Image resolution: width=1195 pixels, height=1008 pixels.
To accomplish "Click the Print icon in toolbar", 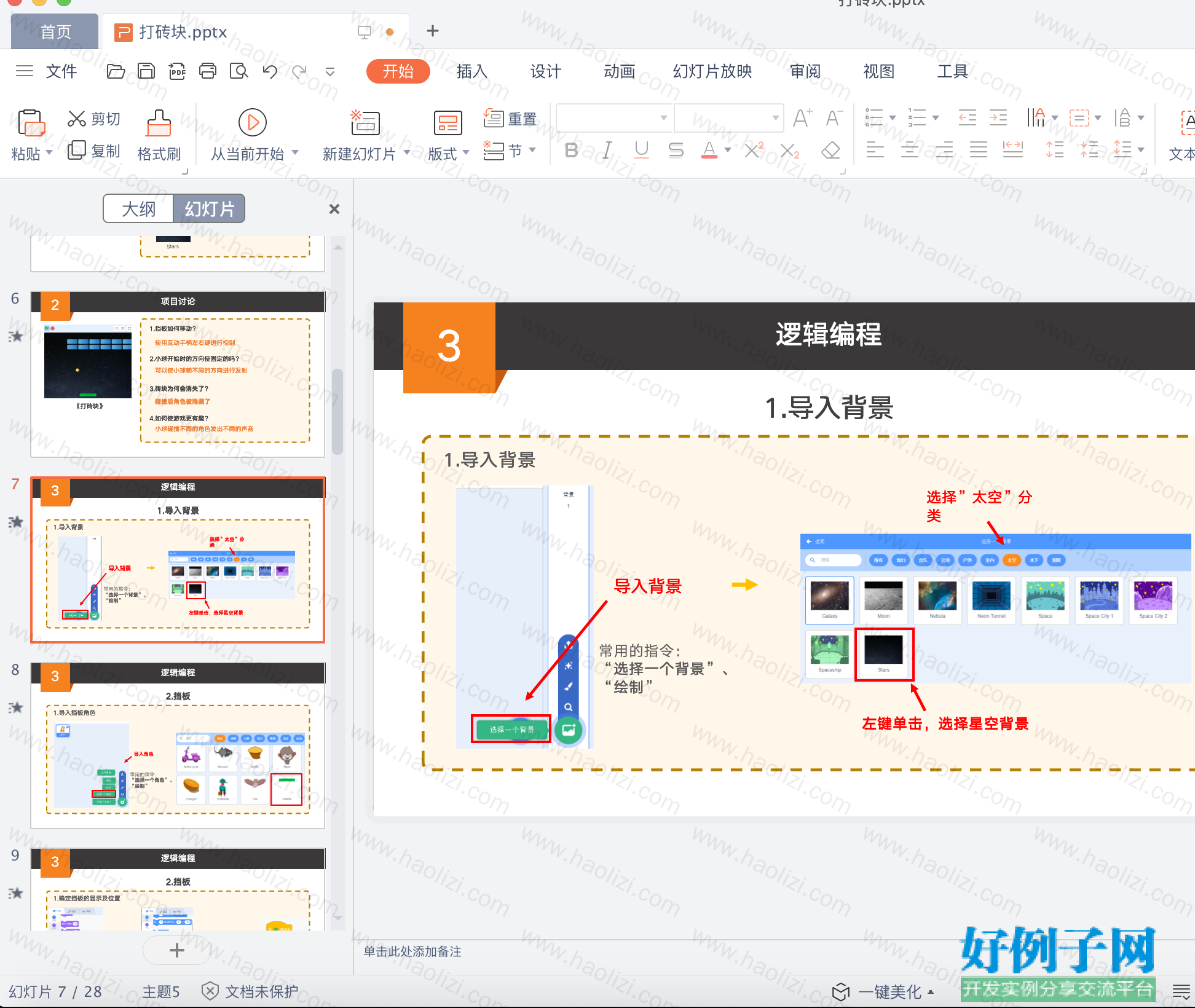I will (208, 71).
